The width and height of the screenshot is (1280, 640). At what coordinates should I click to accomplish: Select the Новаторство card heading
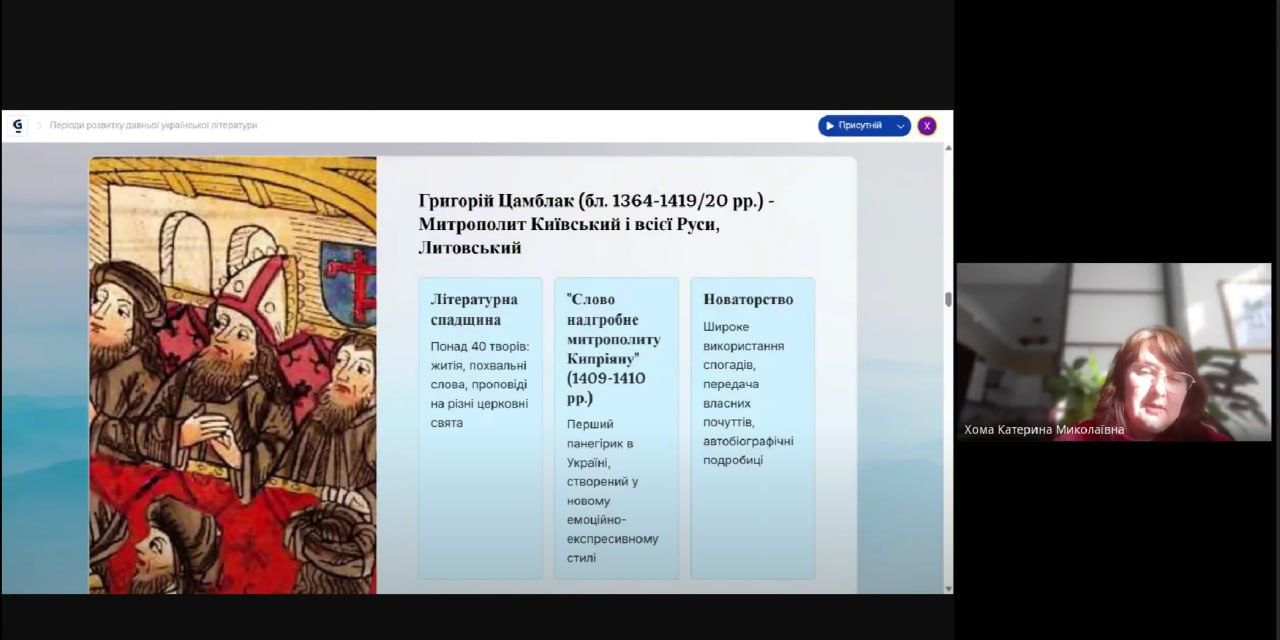tap(748, 299)
